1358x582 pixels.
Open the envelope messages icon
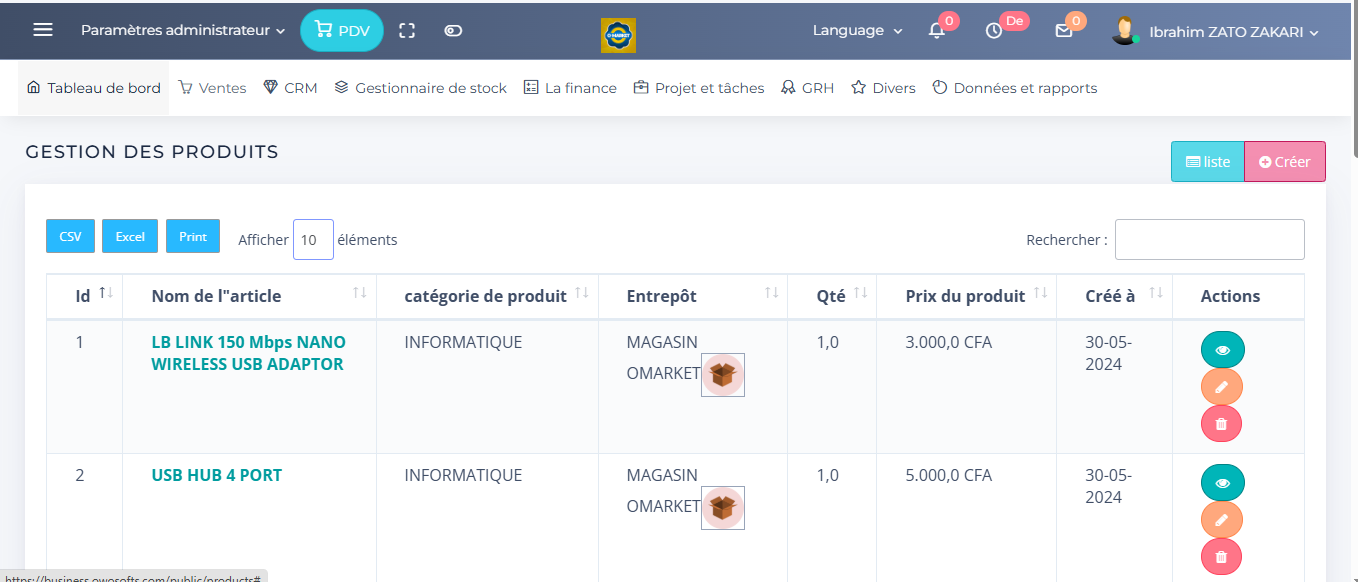point(1063,31)
